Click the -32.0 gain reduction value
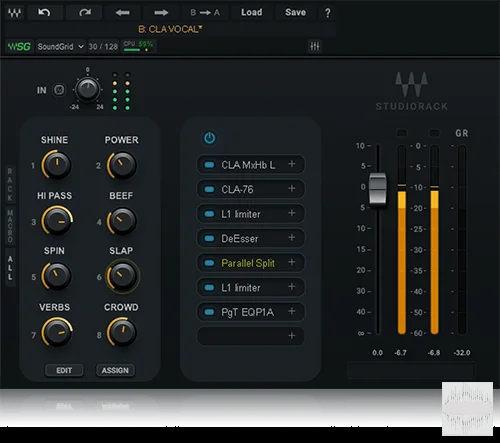The image size is (500, 443). 462,353
